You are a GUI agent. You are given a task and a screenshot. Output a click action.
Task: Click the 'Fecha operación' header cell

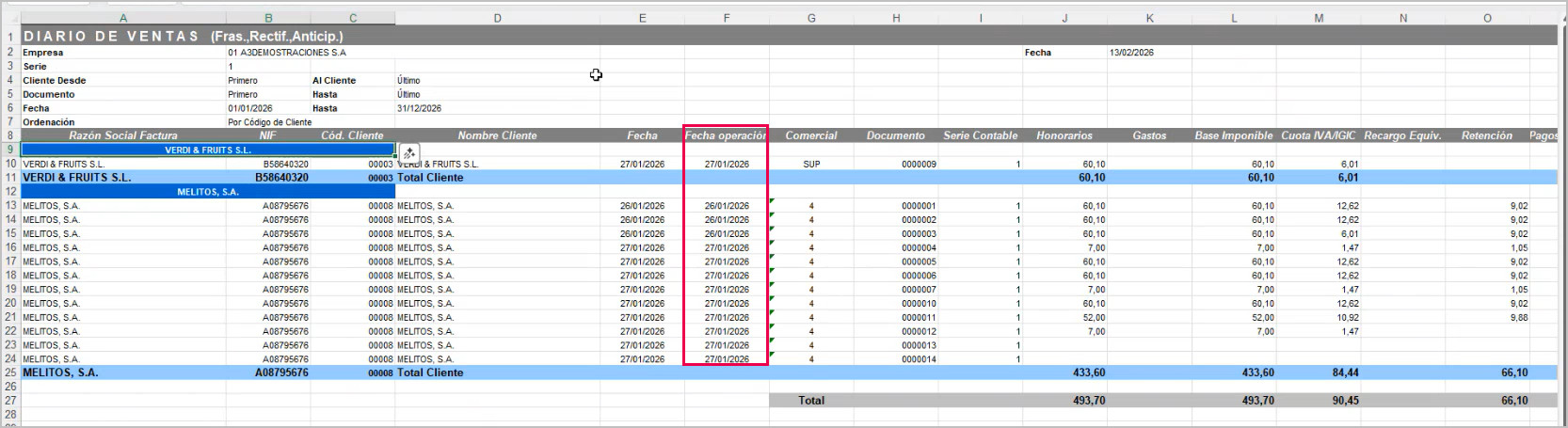[x=726, y=135]
